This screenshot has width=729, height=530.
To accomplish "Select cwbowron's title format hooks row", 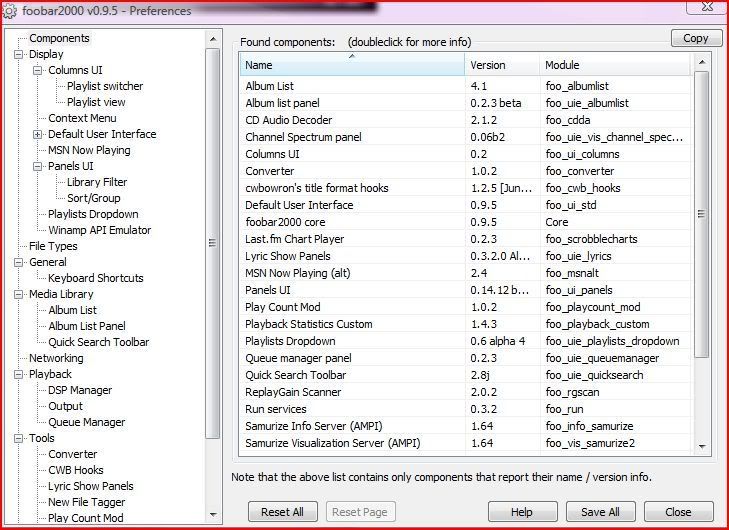I will pyautogui.click(x=465, y=188).
